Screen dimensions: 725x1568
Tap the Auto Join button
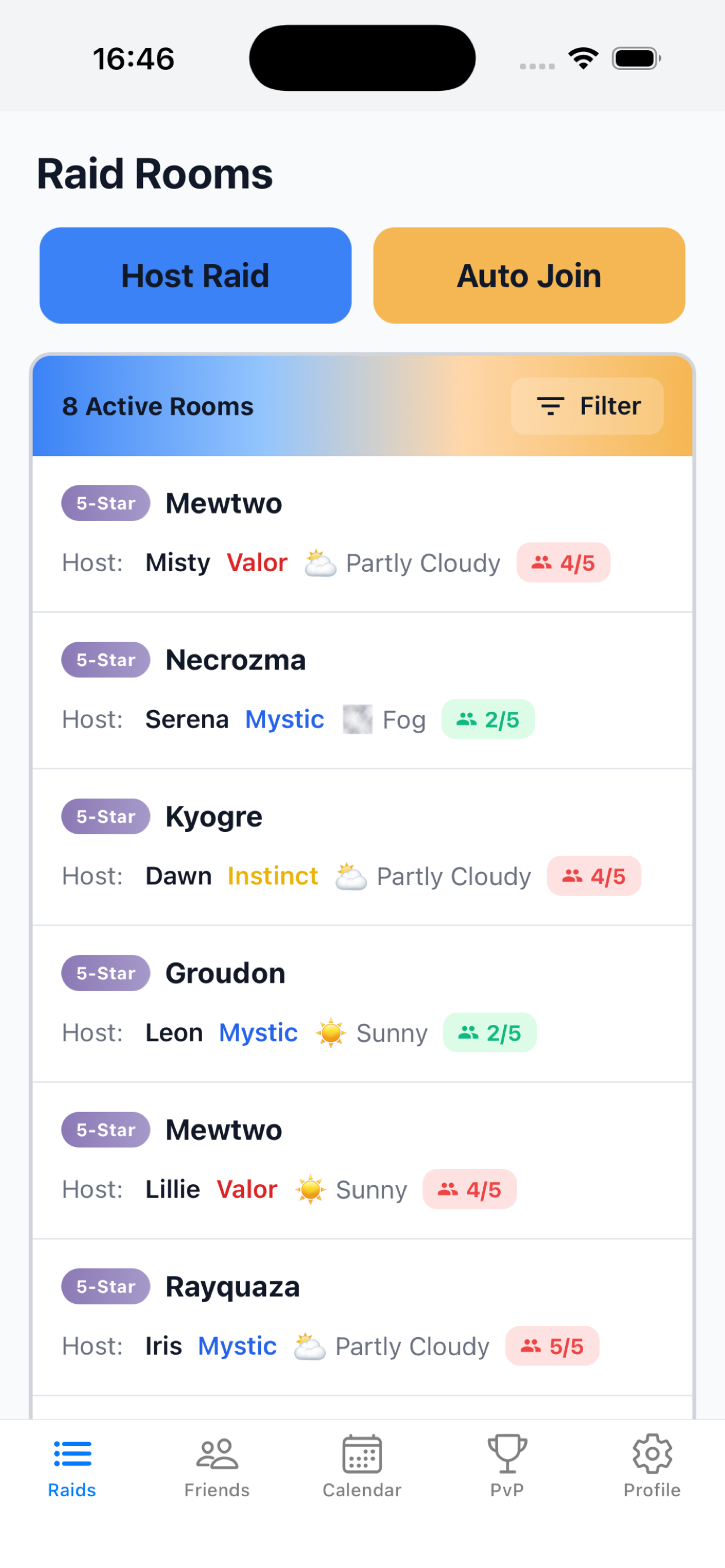[529, 276]
